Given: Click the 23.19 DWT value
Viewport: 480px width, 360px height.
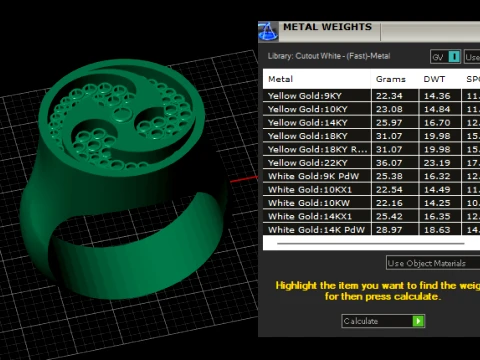Looking at the screenshot, I should pyautogui.click(x=437, y=163).
